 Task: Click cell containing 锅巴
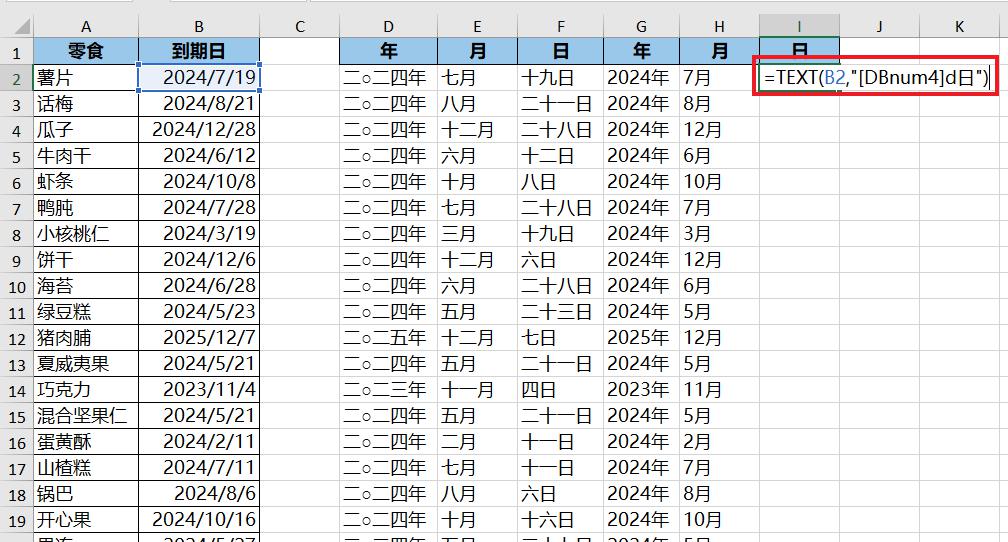click(x=86, y=494)
